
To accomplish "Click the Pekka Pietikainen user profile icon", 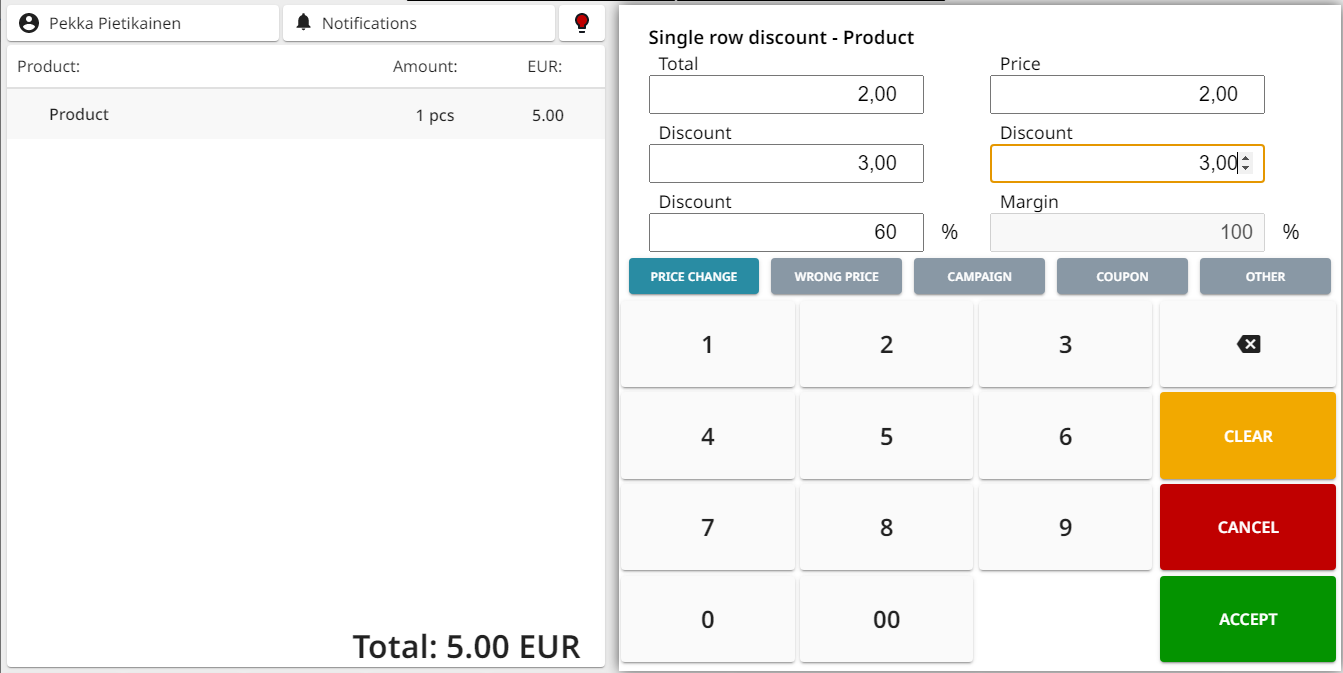I will (x=30, y=22).
